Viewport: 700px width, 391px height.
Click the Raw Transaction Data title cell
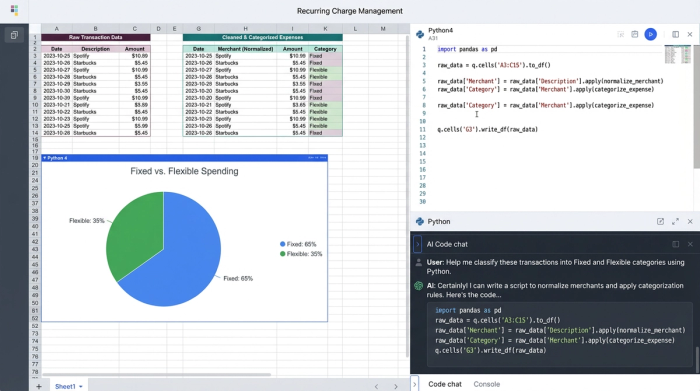coord(96,37)
